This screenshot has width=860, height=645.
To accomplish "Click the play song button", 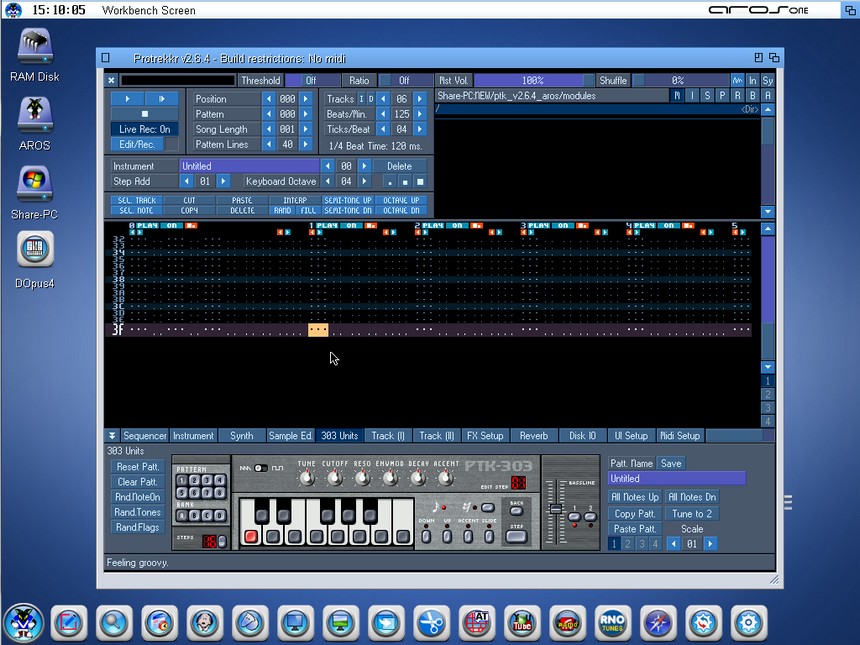I will (x=127, y=99).
